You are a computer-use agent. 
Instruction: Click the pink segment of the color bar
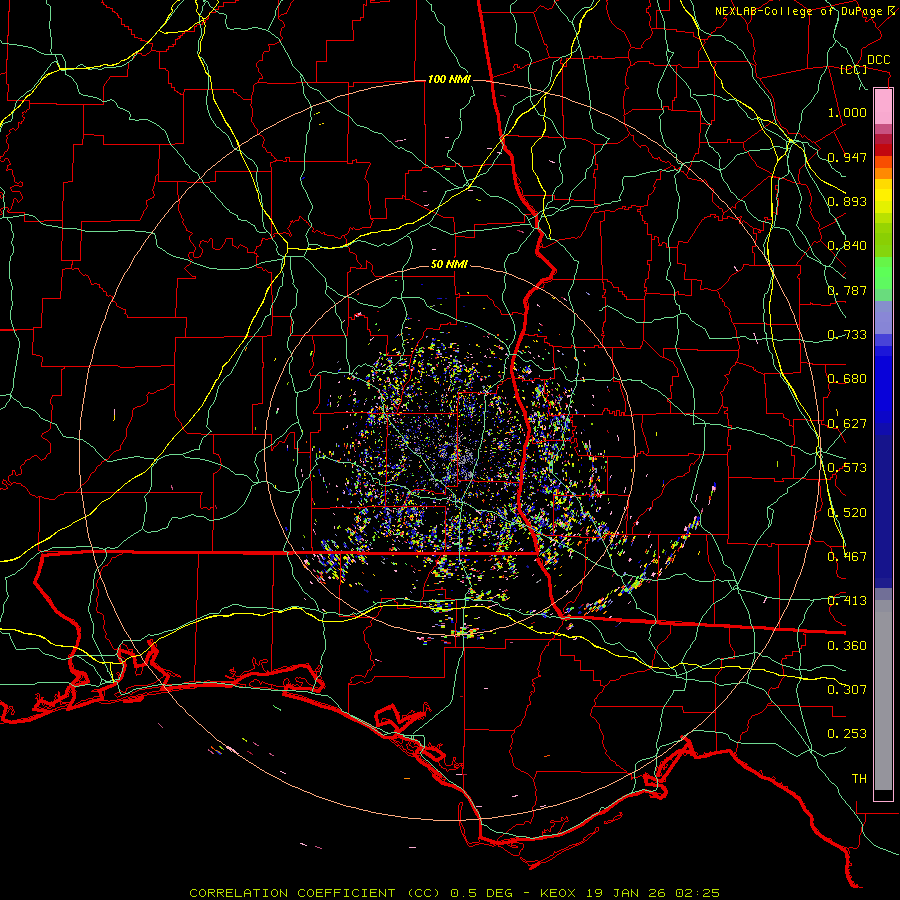click(x=883, y=107)
